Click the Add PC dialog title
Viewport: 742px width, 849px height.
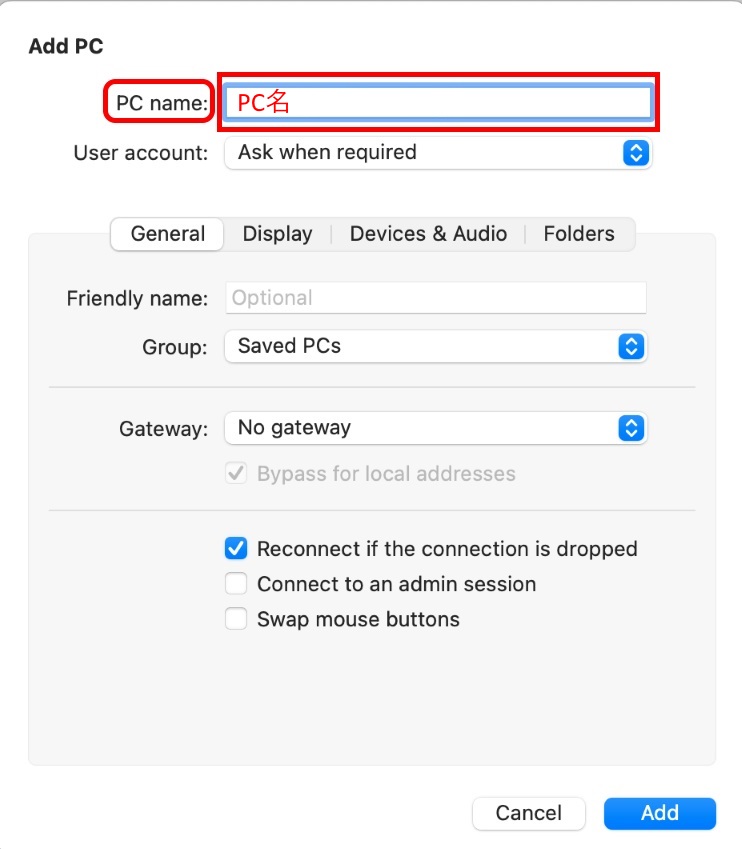(x=66, y=46)
